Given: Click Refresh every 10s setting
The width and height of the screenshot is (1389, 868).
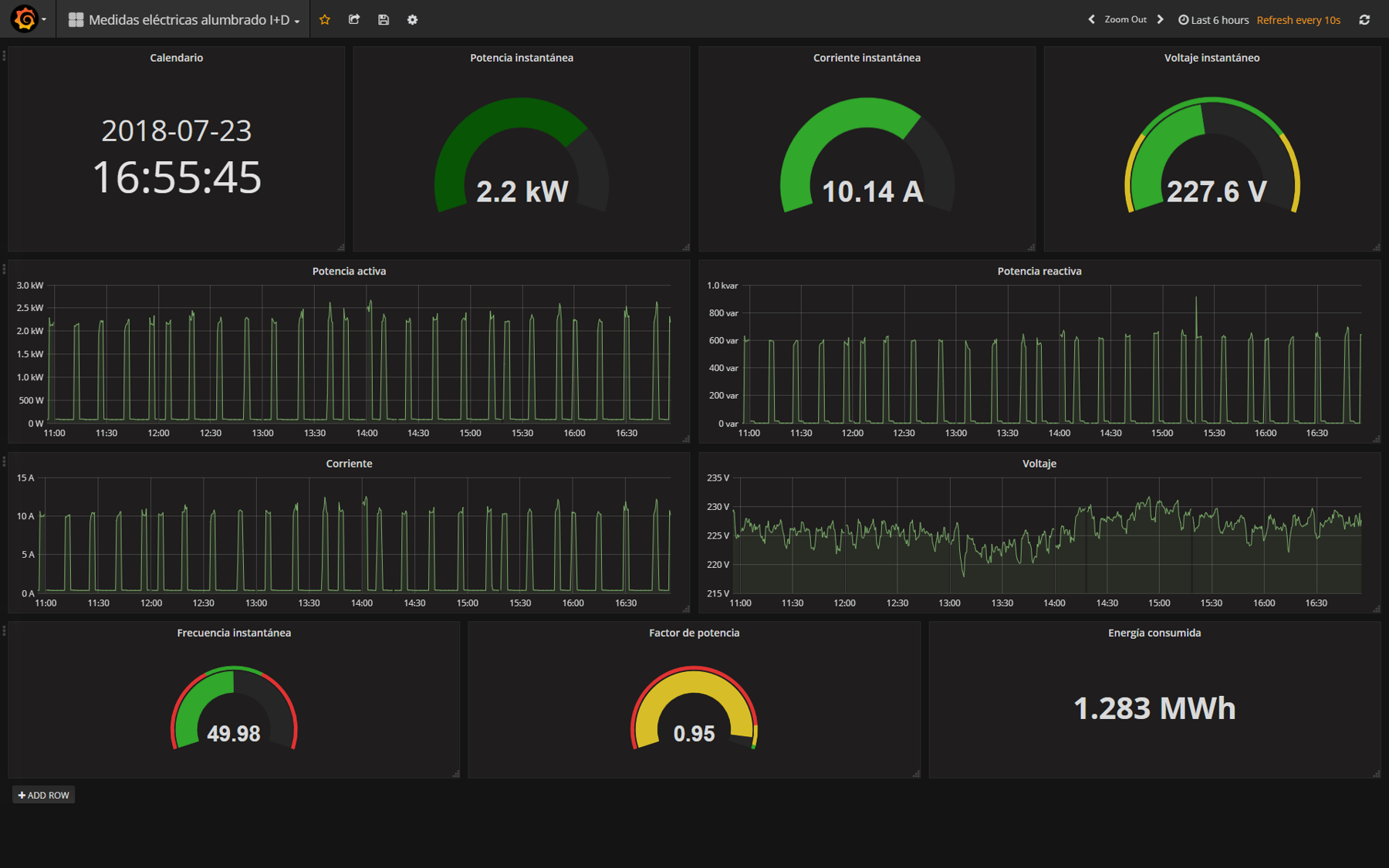Looking at the screenshot, I should (x=1298, y=20).
